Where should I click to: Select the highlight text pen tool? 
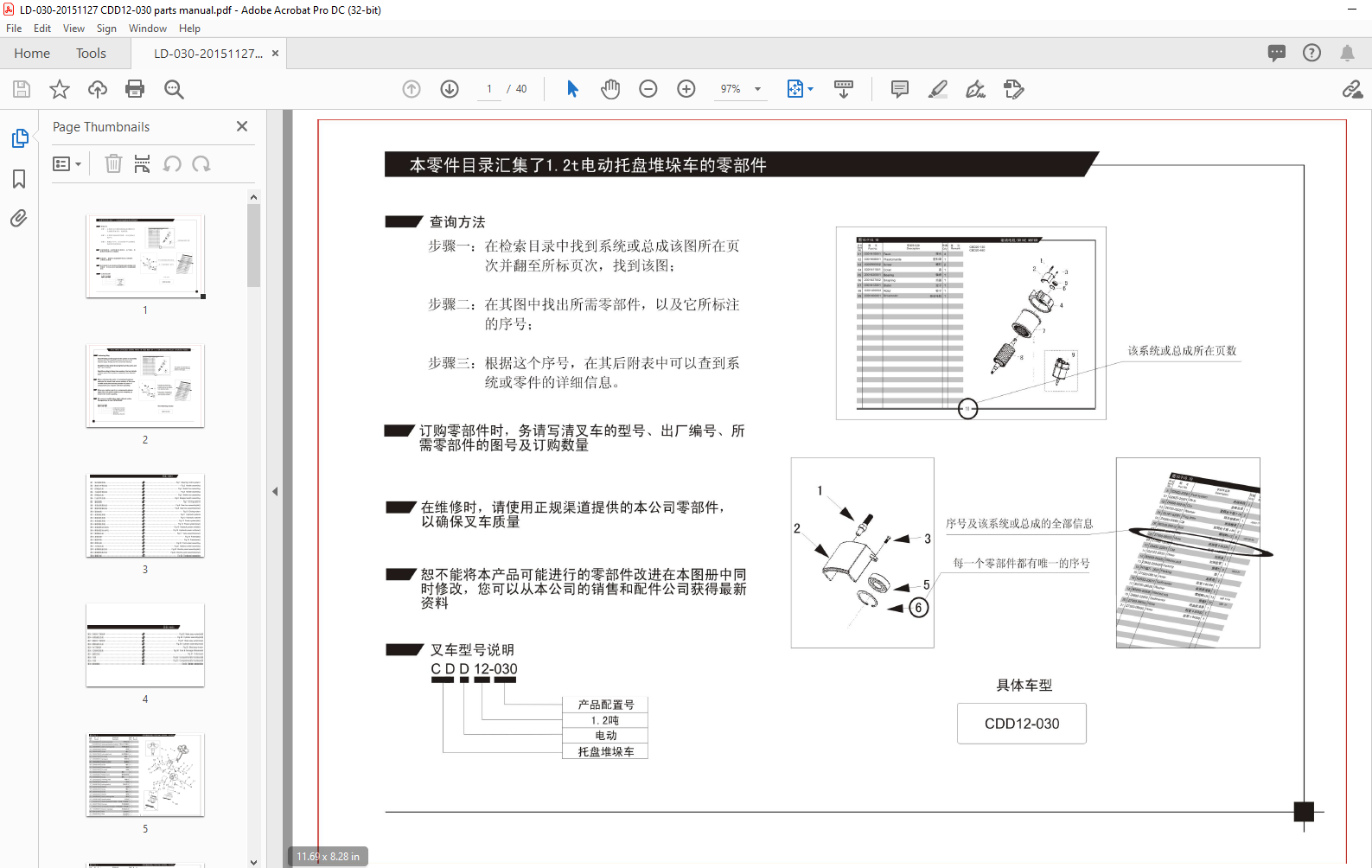[938, 89]
